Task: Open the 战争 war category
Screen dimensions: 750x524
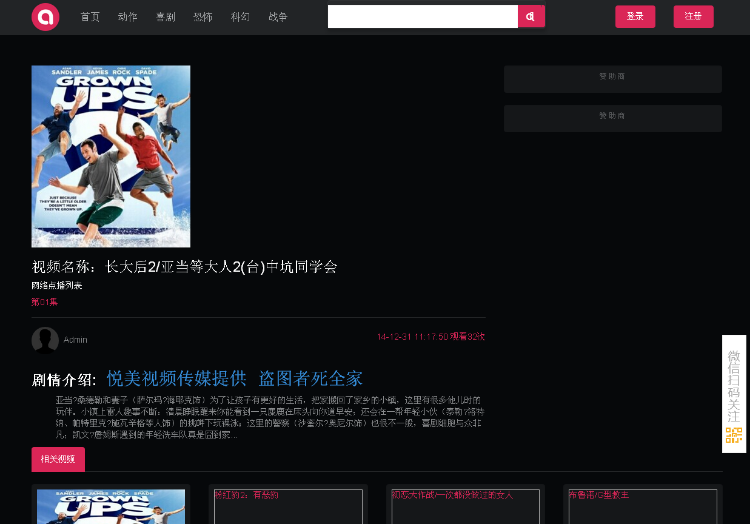Action: coord(278,17)
